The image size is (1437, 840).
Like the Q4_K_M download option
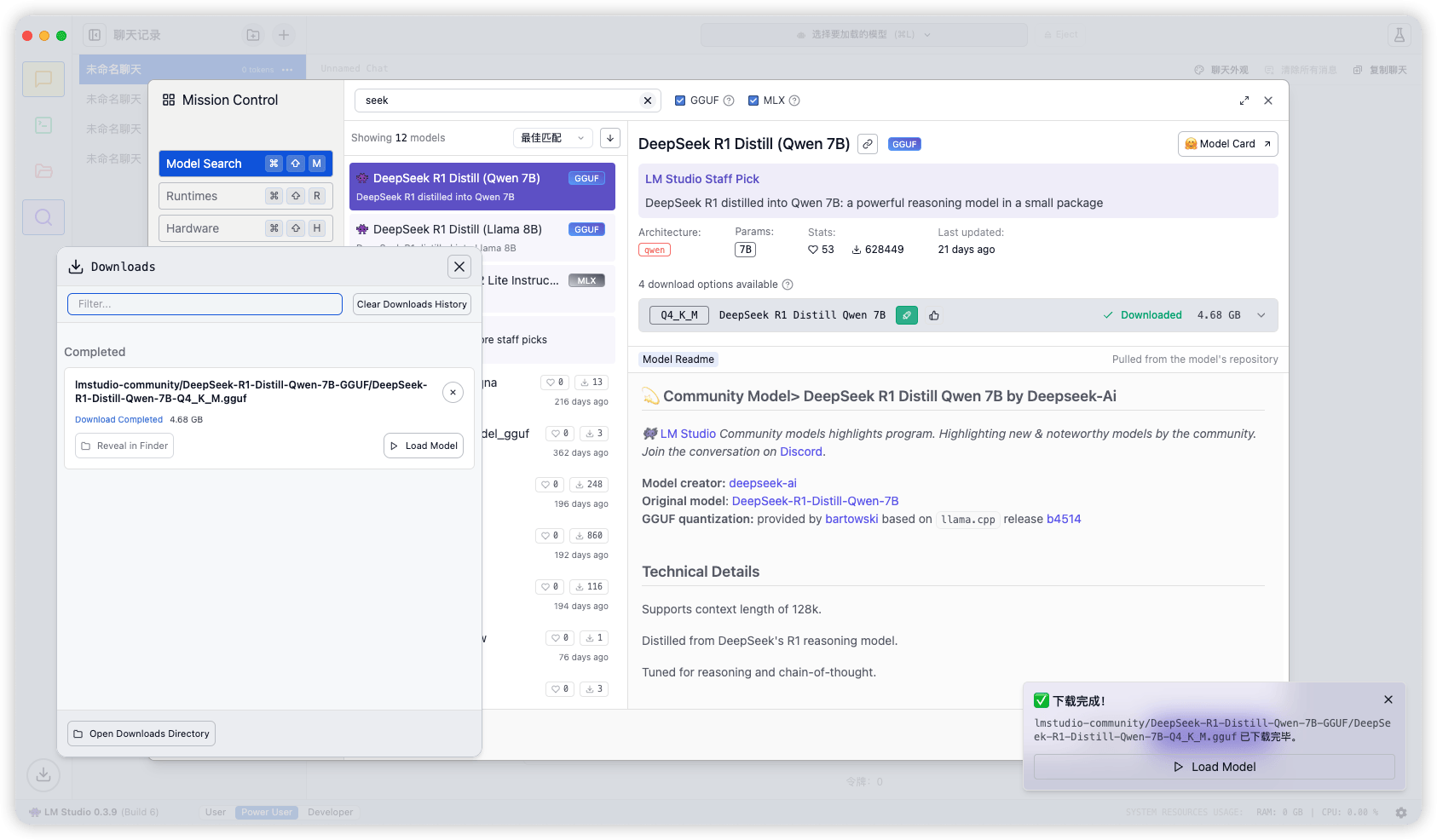pos(934,315)
